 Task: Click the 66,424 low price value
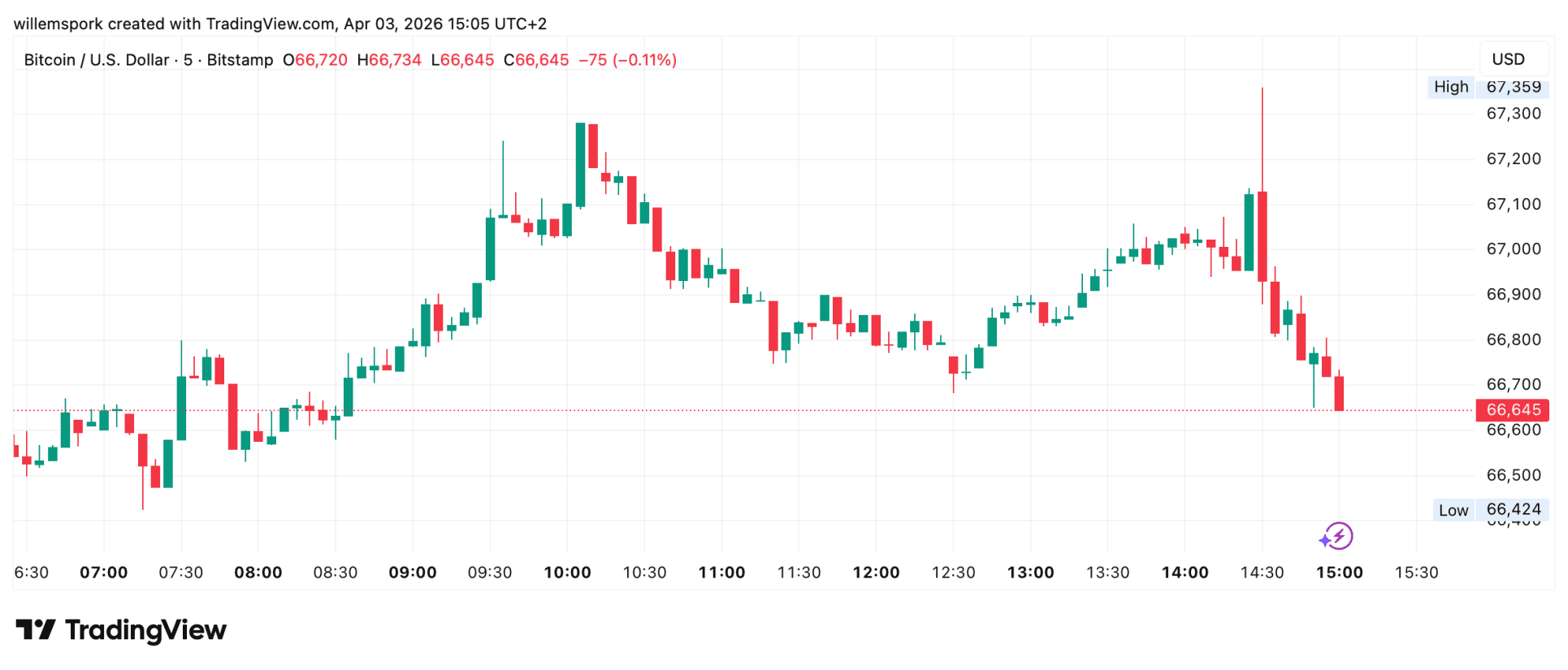(1514, 509)
